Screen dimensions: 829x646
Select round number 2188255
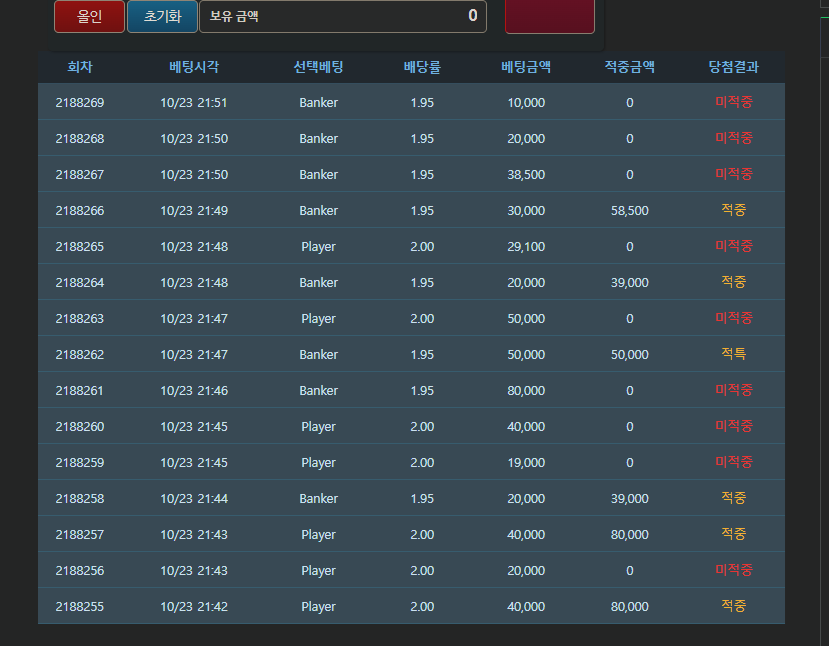pos(80,606)
